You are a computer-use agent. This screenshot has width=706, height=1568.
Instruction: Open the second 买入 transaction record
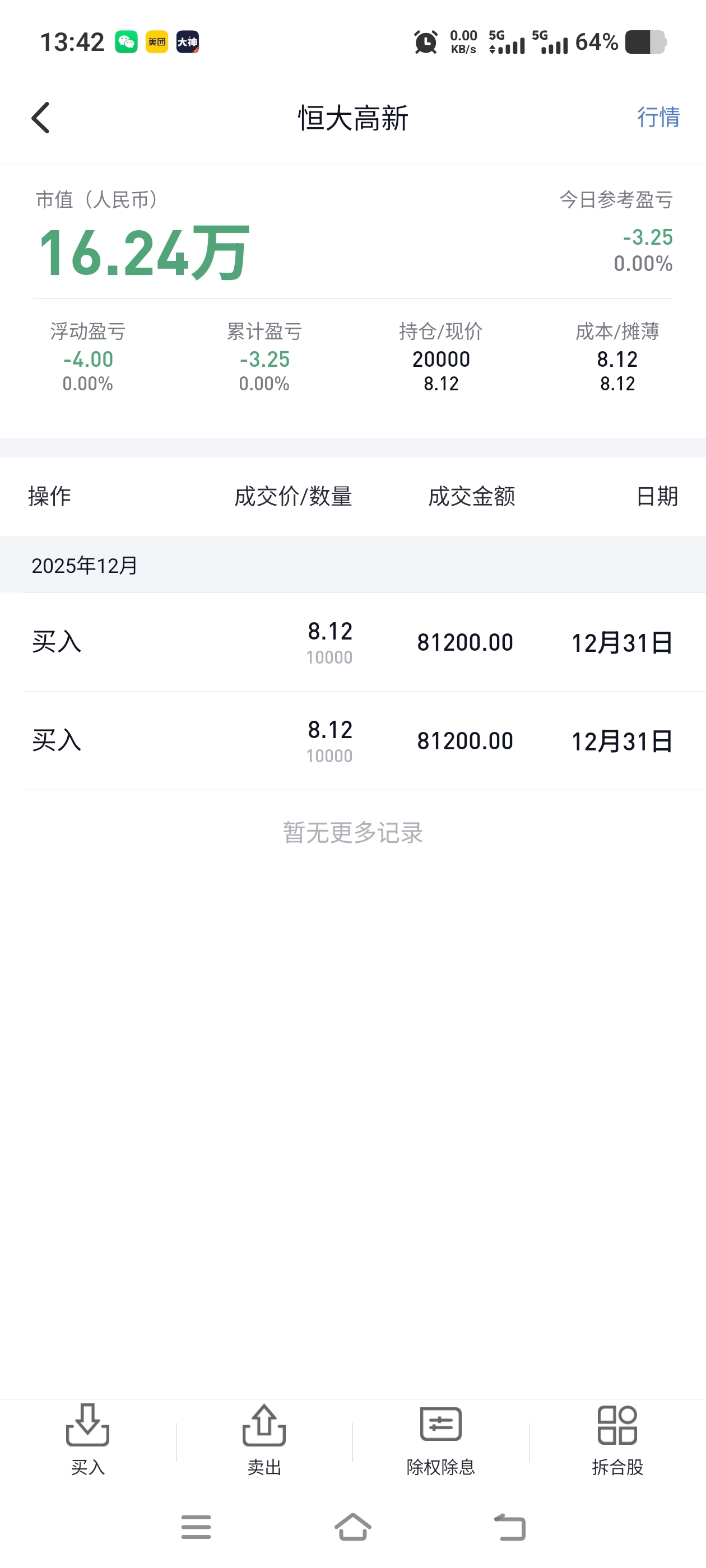[x=352, y=741]
